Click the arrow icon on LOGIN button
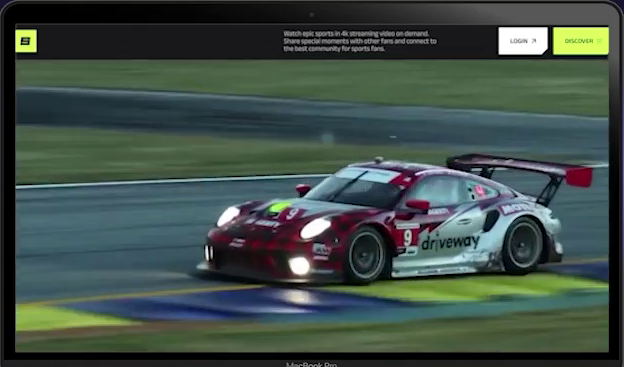 click(x=534, y=41)
